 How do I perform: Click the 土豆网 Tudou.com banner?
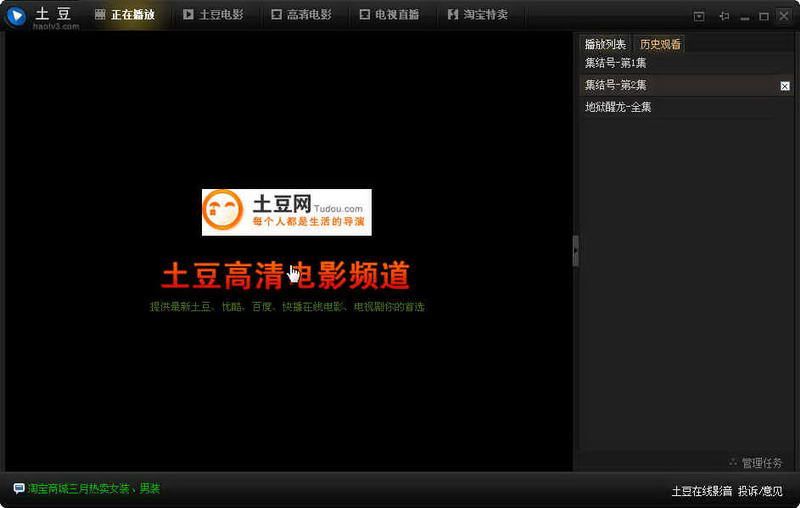pos(287,212)
